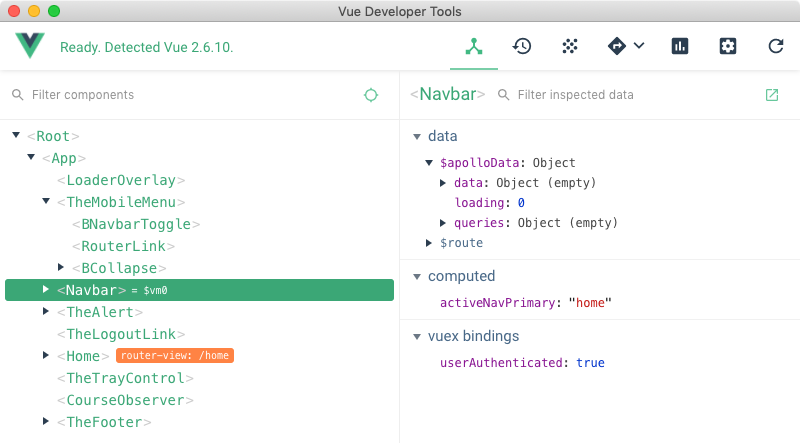Expand the BCollapse node arrow

point(61,267)
